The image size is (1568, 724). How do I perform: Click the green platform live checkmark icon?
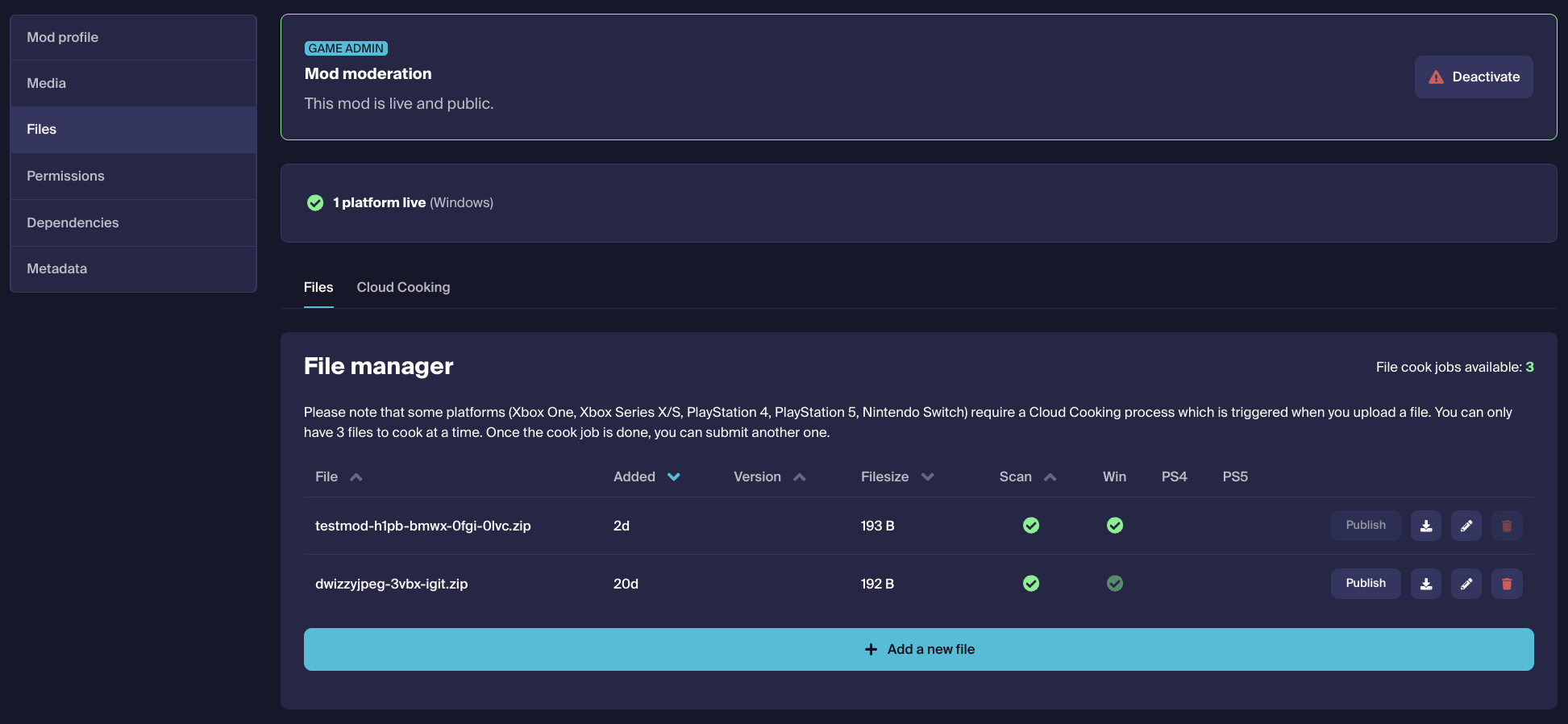click(x=315, y=202)
